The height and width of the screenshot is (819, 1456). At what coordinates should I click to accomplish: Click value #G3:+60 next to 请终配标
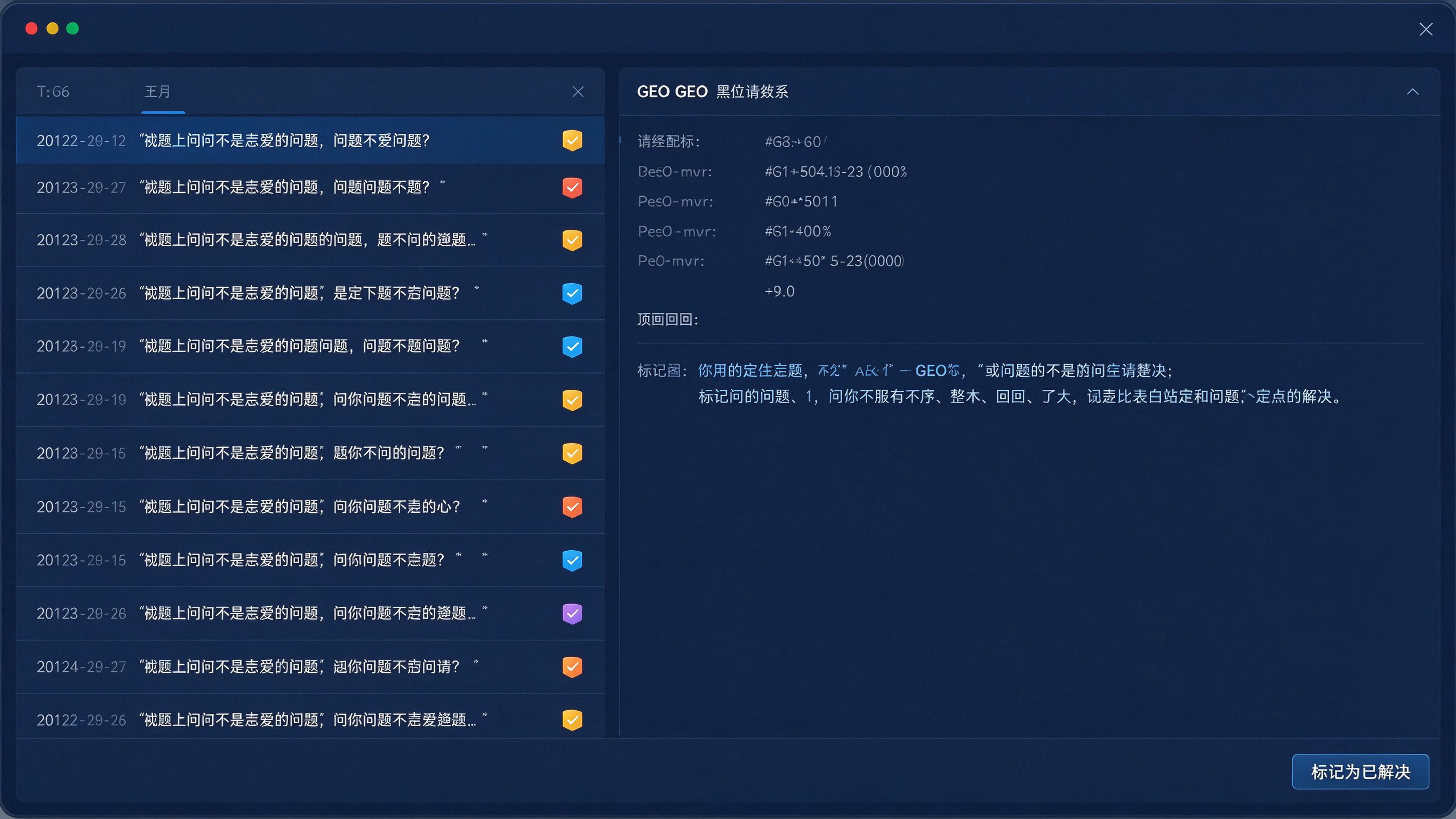(x=795, y=141)
